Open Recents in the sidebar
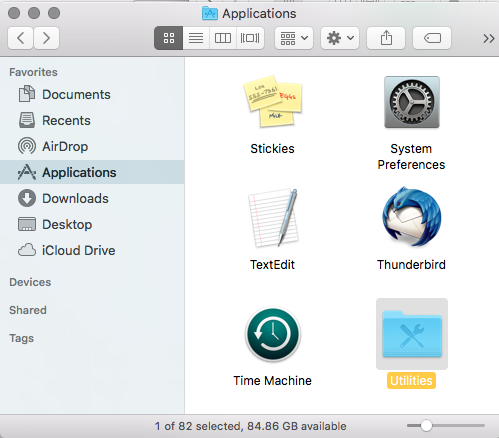The image size is (499, 438). (x=92, y=120)
